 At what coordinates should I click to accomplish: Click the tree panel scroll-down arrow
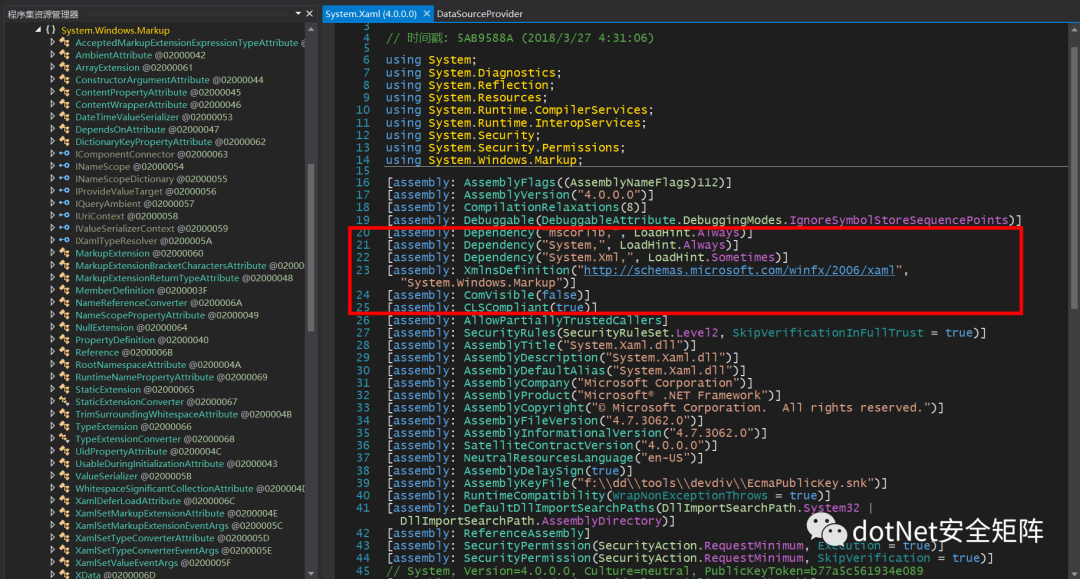click(311, 573)
